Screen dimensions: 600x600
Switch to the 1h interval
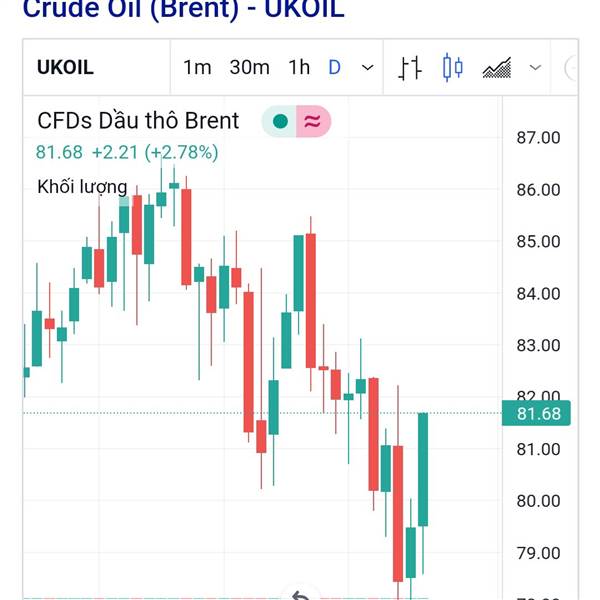(299, 67)
